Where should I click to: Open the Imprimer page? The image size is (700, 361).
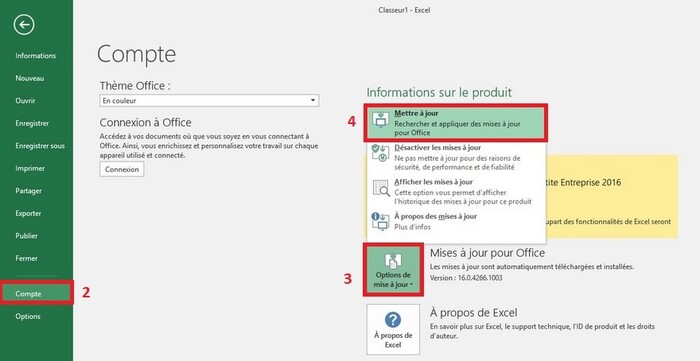30,168
